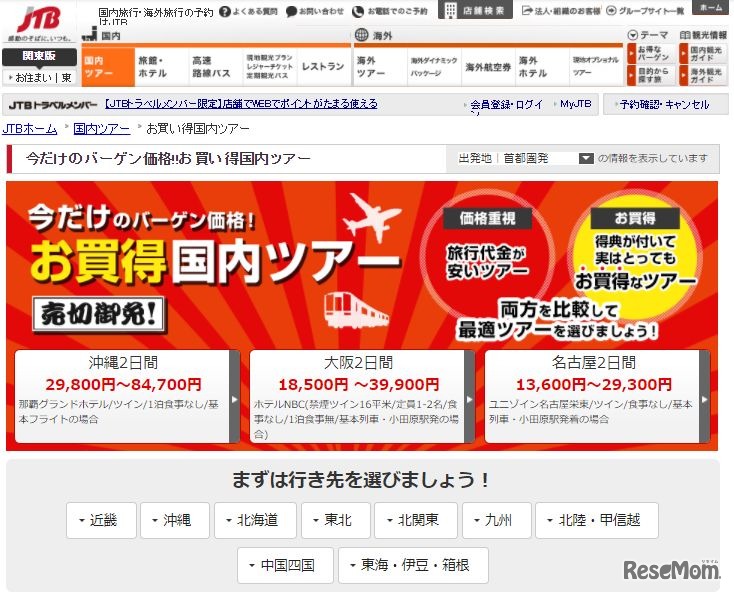This screenshot has width=734, height=593.
Task: Select 北陸・甲信越 destination
Action: tap(597, 520)
